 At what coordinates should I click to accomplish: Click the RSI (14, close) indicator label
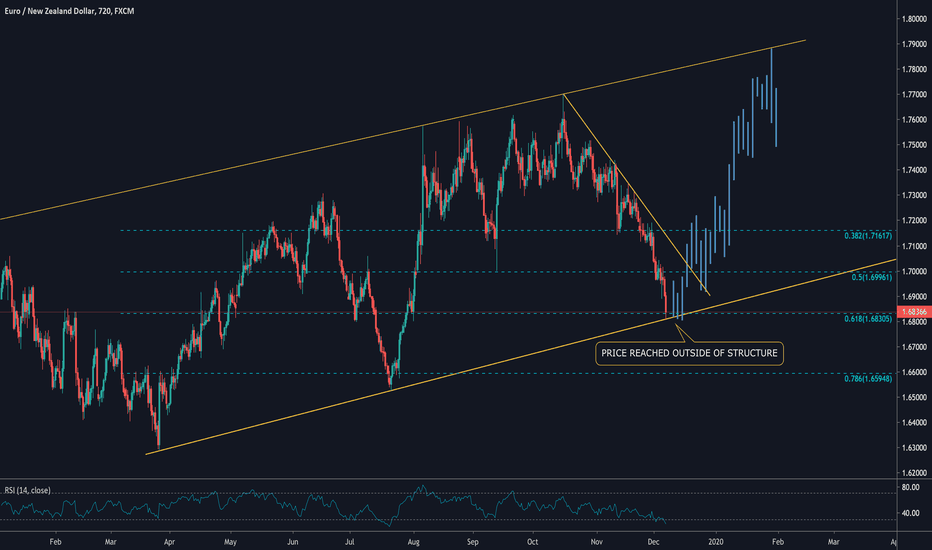tap(28, 490)
